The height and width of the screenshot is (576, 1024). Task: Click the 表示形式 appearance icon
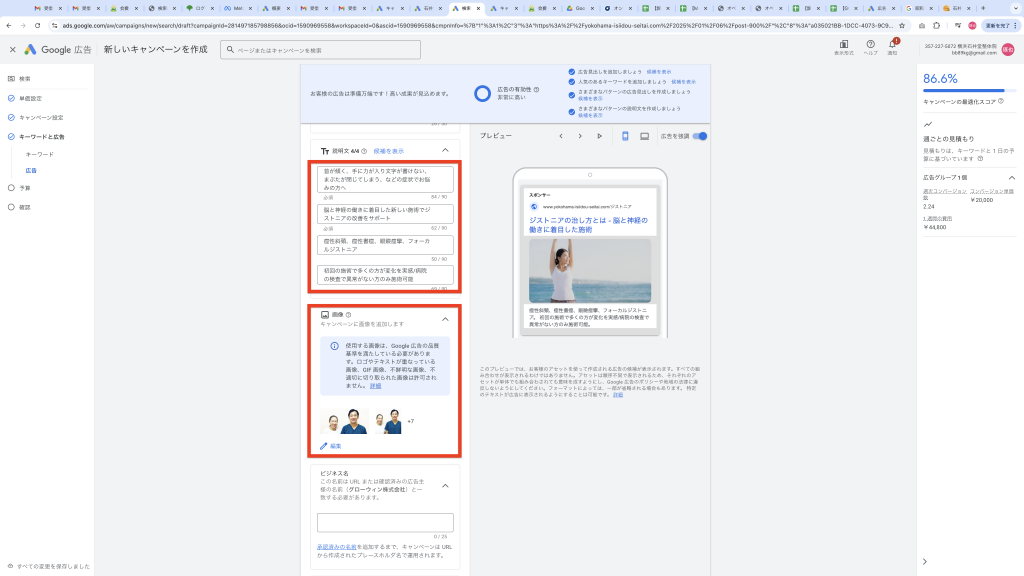(x=844, y=45)
